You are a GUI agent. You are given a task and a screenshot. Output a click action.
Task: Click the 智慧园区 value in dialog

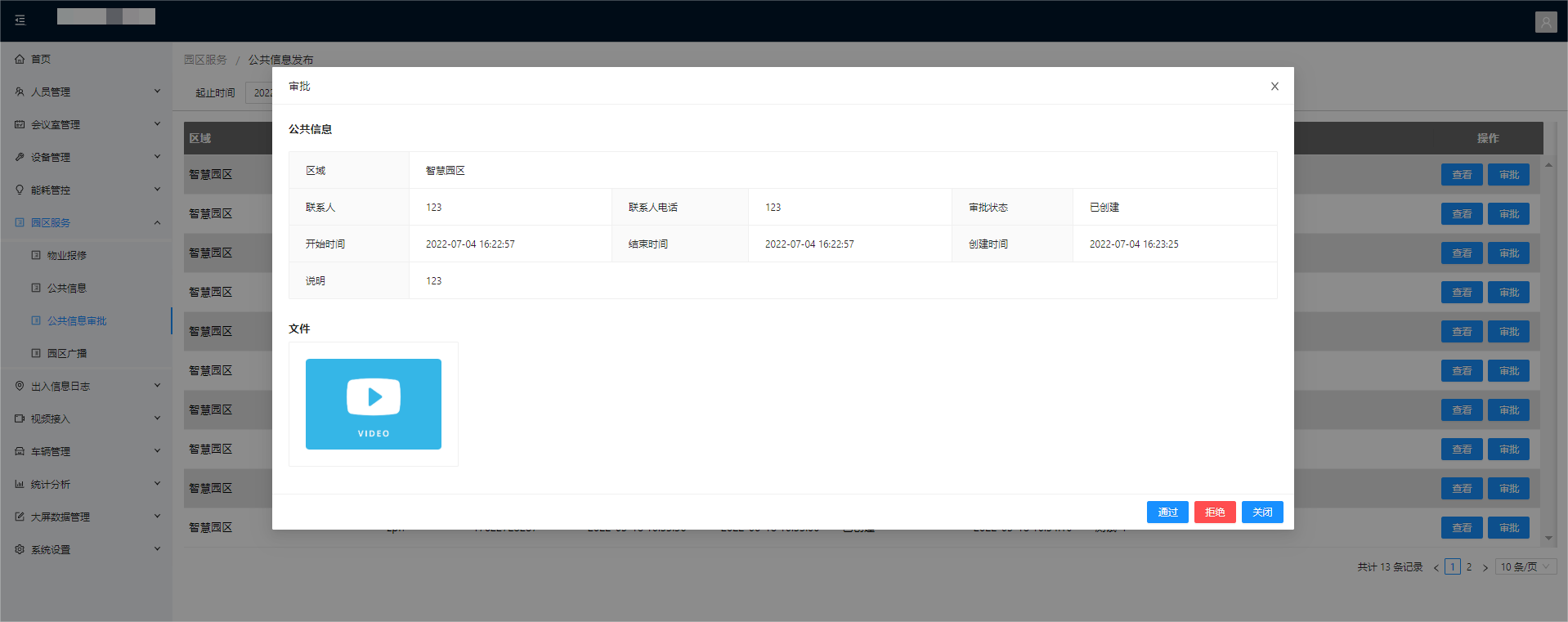446,170
